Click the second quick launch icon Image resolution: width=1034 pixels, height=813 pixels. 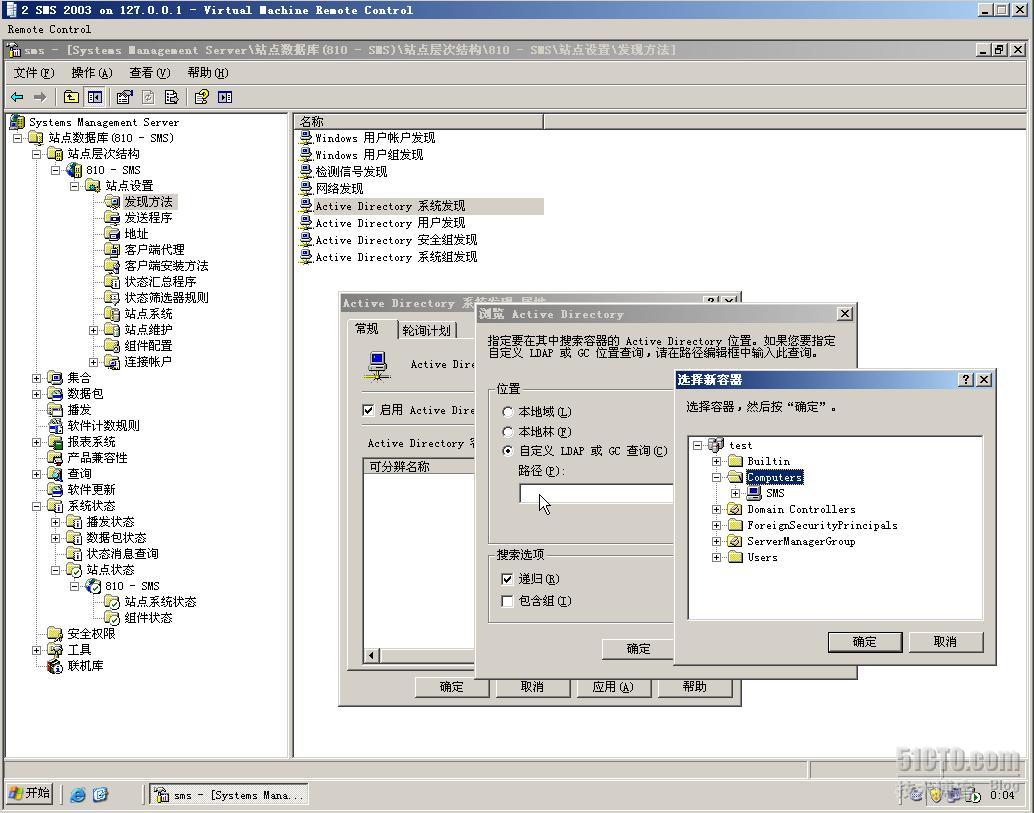click(x=100, y=795)
